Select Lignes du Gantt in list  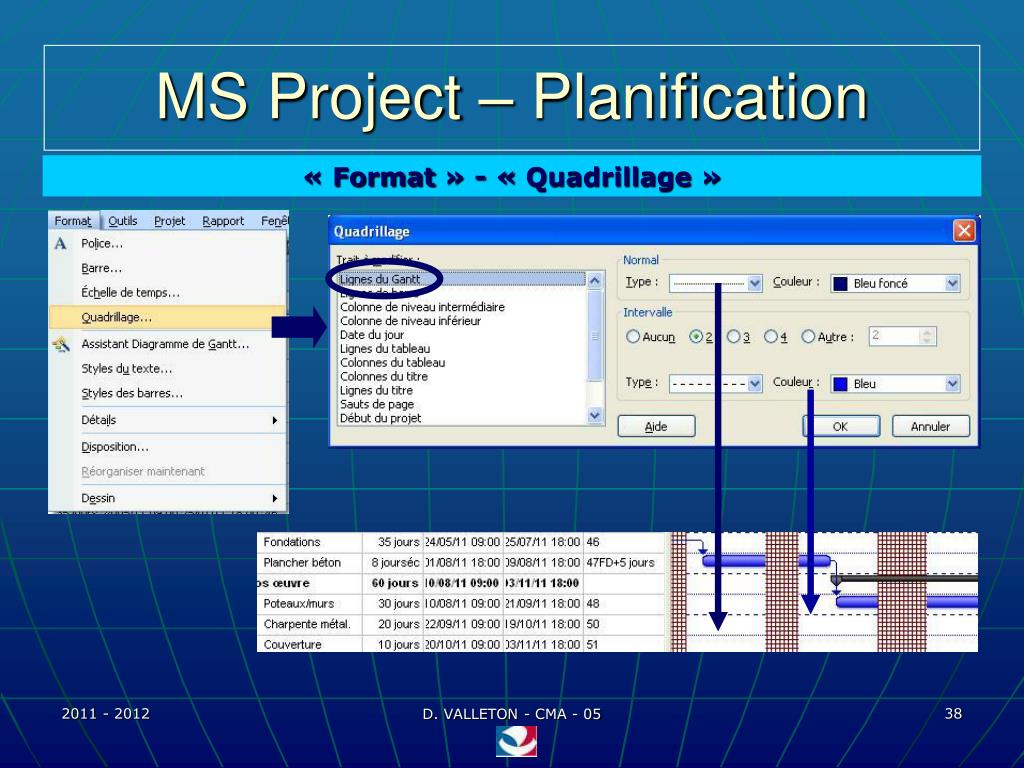(462, 280)
